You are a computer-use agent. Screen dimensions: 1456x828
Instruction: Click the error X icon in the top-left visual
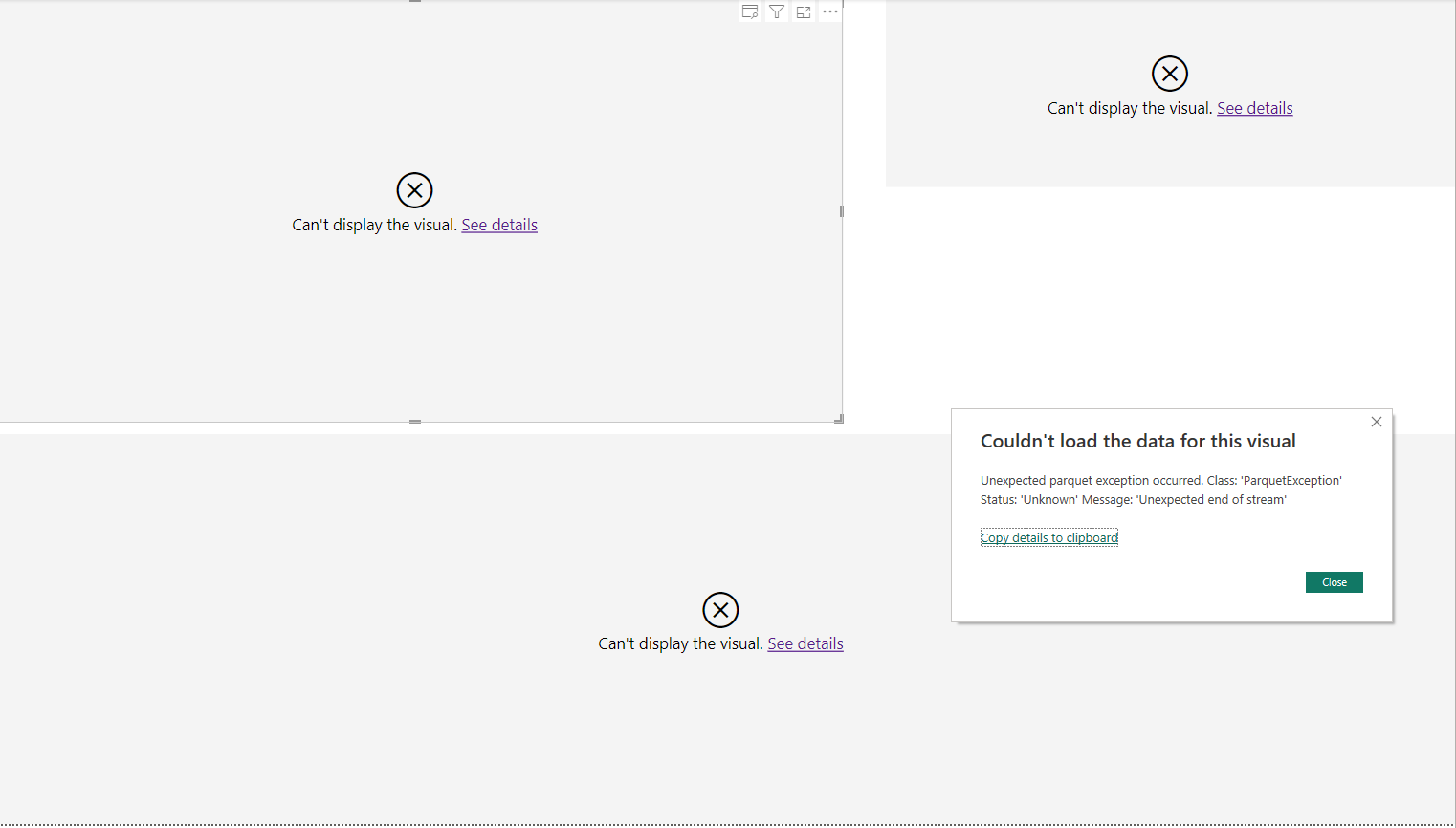414,190
